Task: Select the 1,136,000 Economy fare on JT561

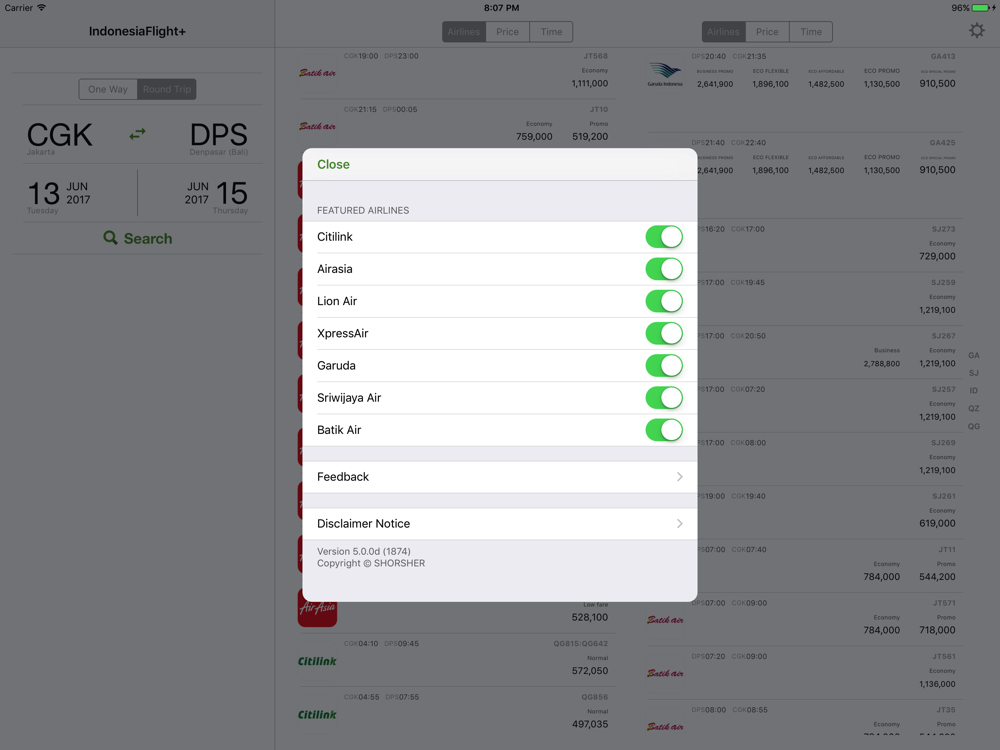Action: (x=938, y=684)
